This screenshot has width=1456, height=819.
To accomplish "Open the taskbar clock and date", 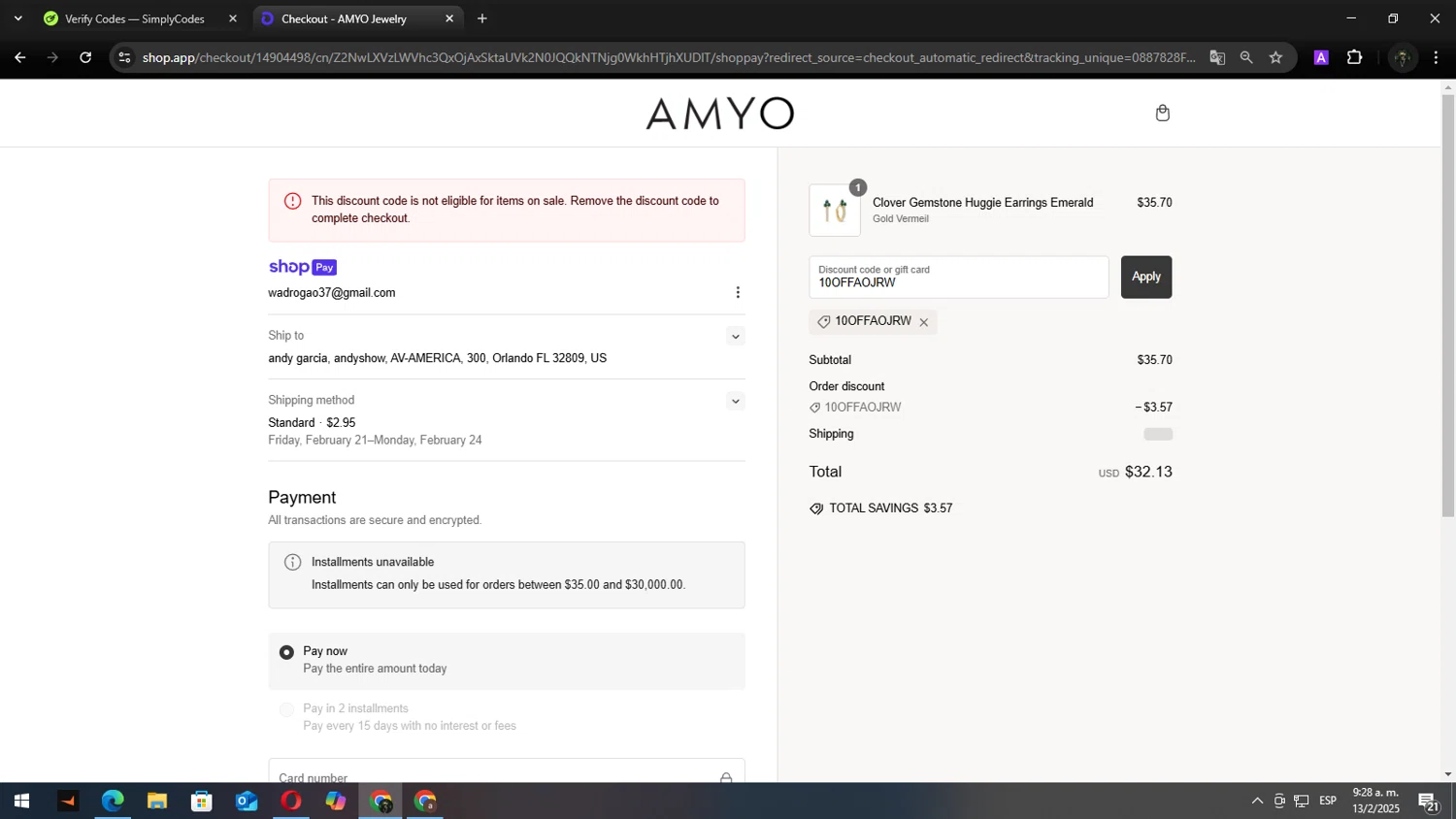I will pyautogui.click(x=1375, y=802).
